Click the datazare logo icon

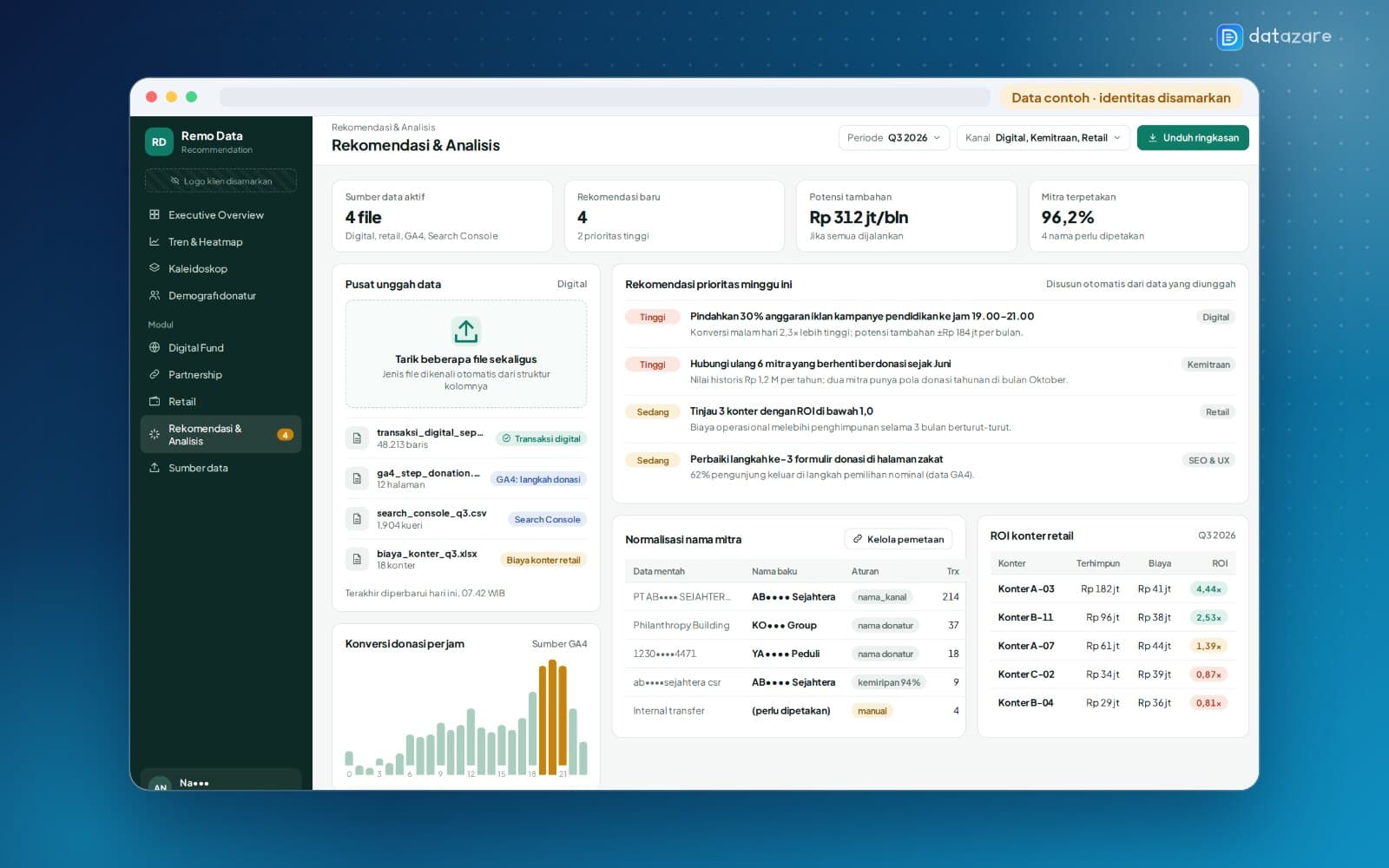tap(1229, 36)
